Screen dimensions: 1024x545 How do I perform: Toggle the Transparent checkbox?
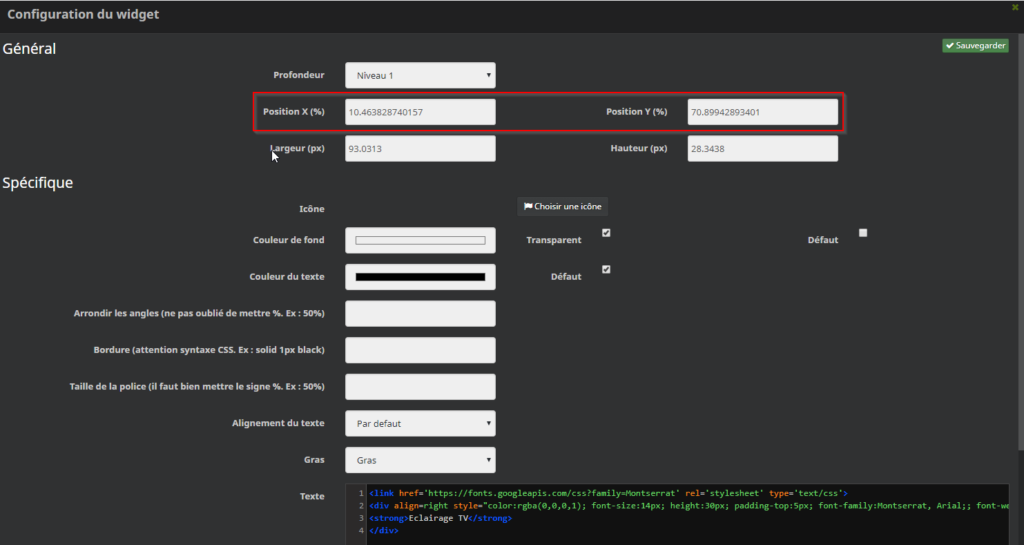(606, 233)
